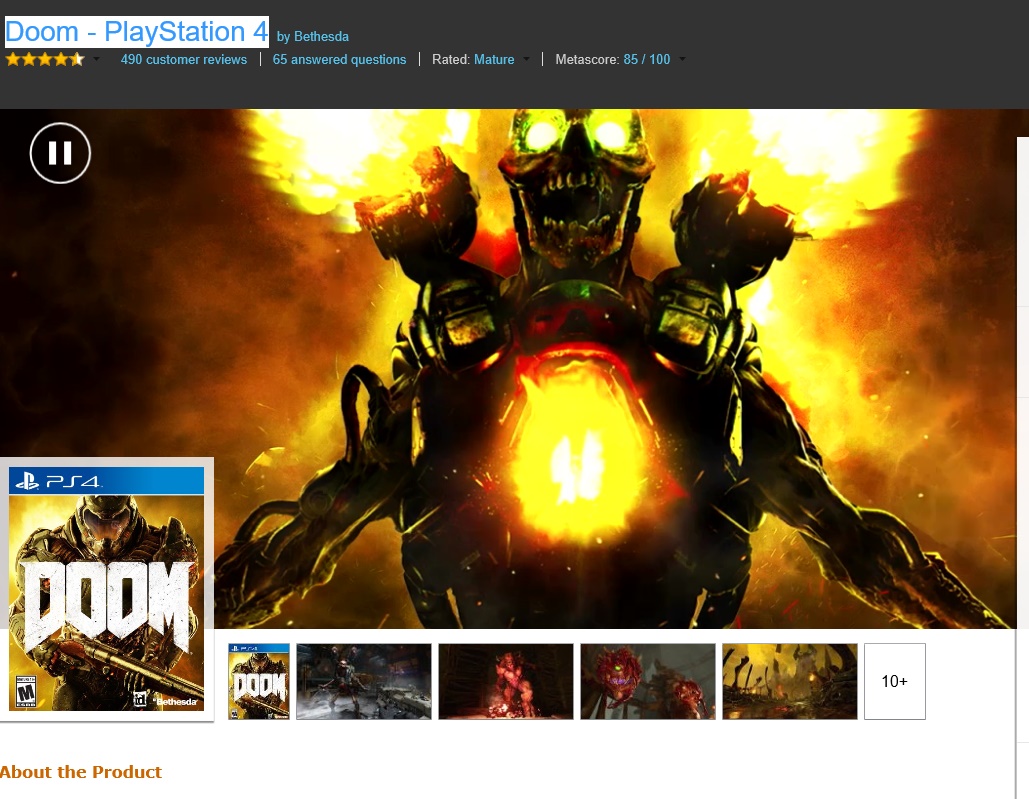Open the large Doom PS4 box art
The height and width of the screenshot is (799, 1029).
(106, 589)
